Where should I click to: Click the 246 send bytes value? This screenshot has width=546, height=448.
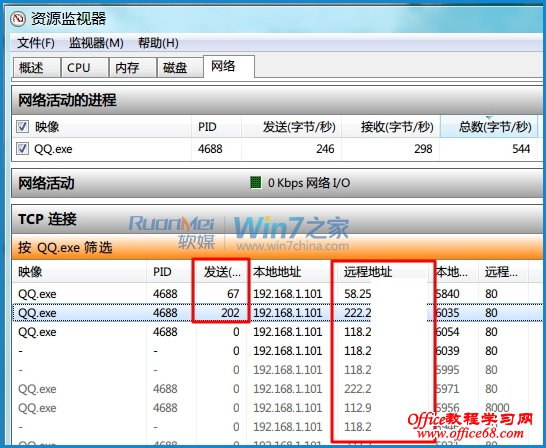coord(325,149)
